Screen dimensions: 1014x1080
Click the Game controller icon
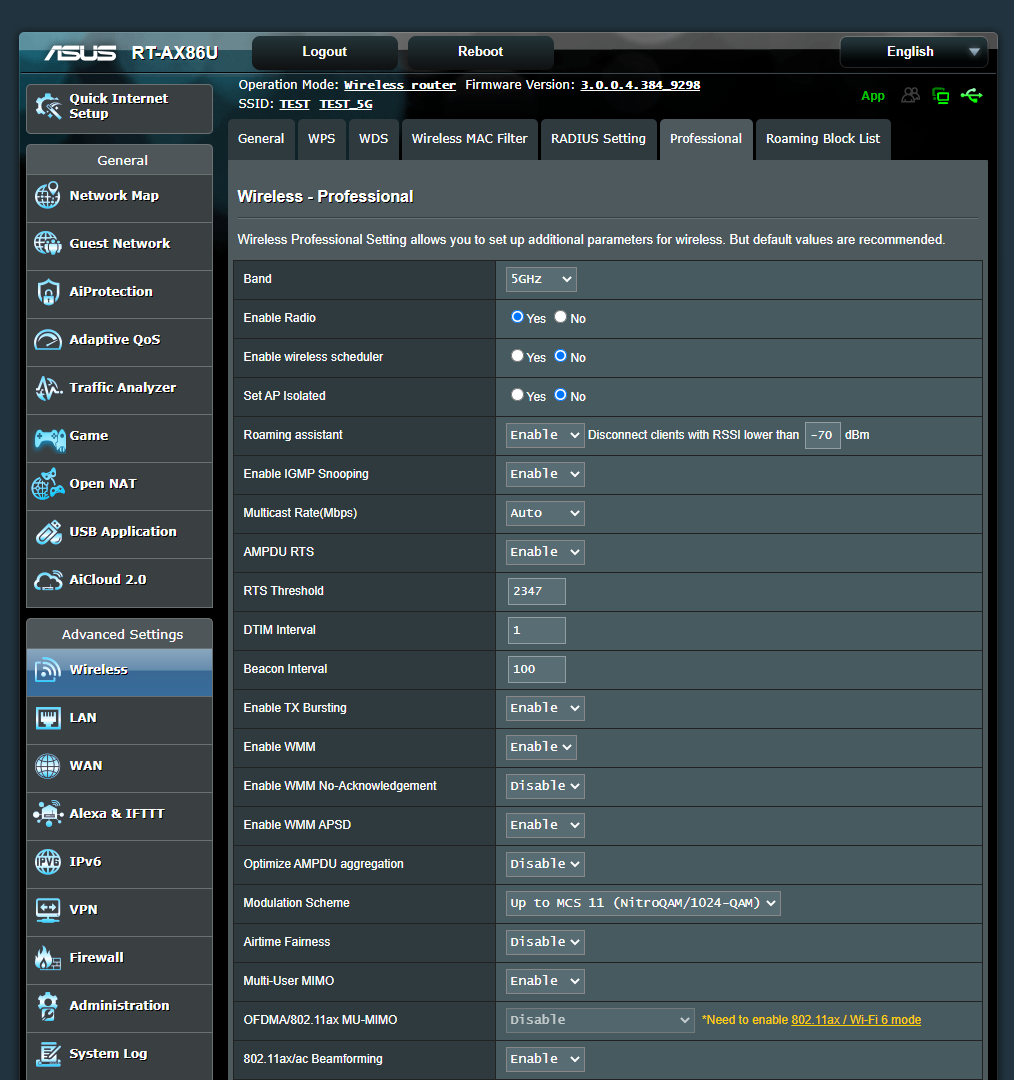pyautogui.click(x=50, y=439)
